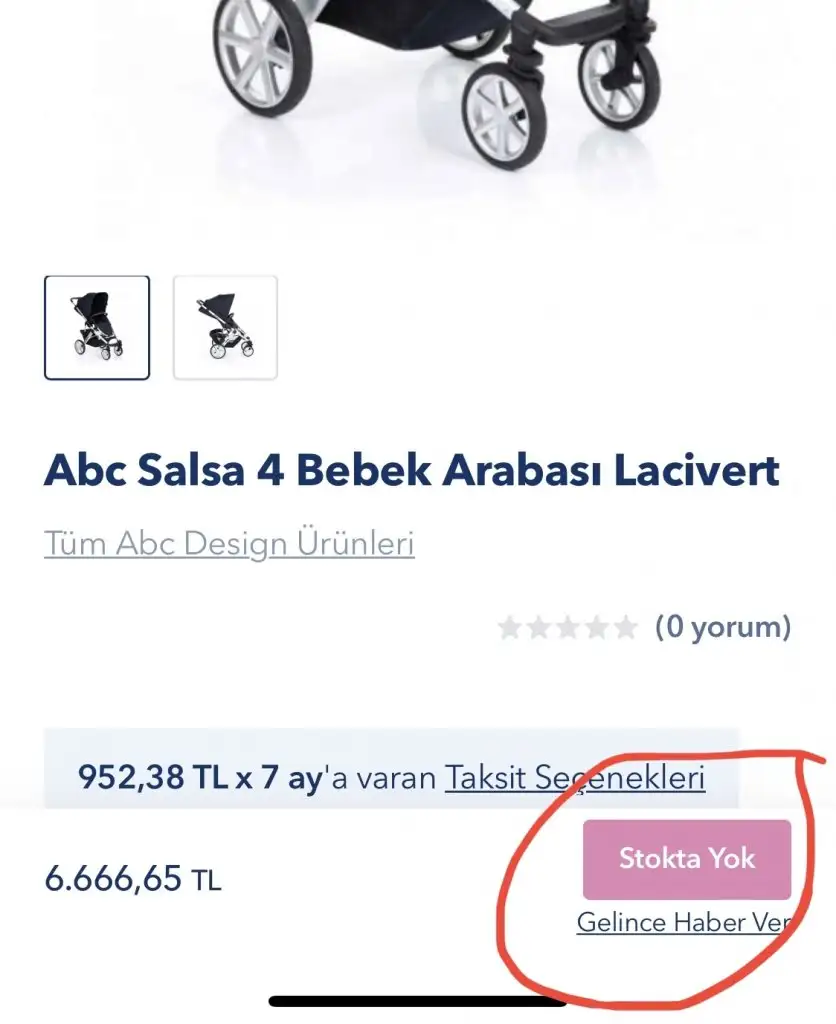The image size is (836, 1024).
Task: Click the third rating star
Action: pyautogui.click(x=568, y=628)
